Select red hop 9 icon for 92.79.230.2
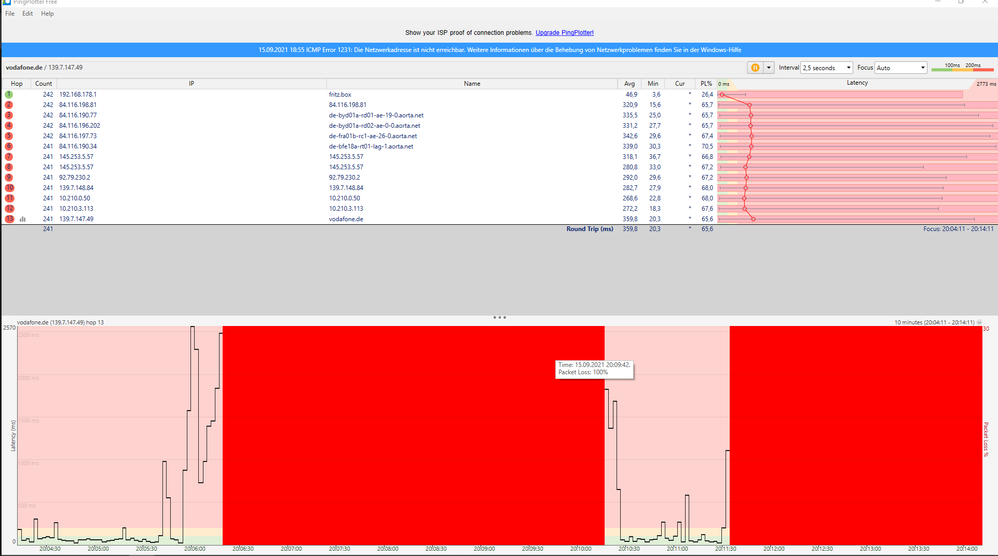Screen dimensions: 998x556 pyautogui.click(x=9, y=177)
